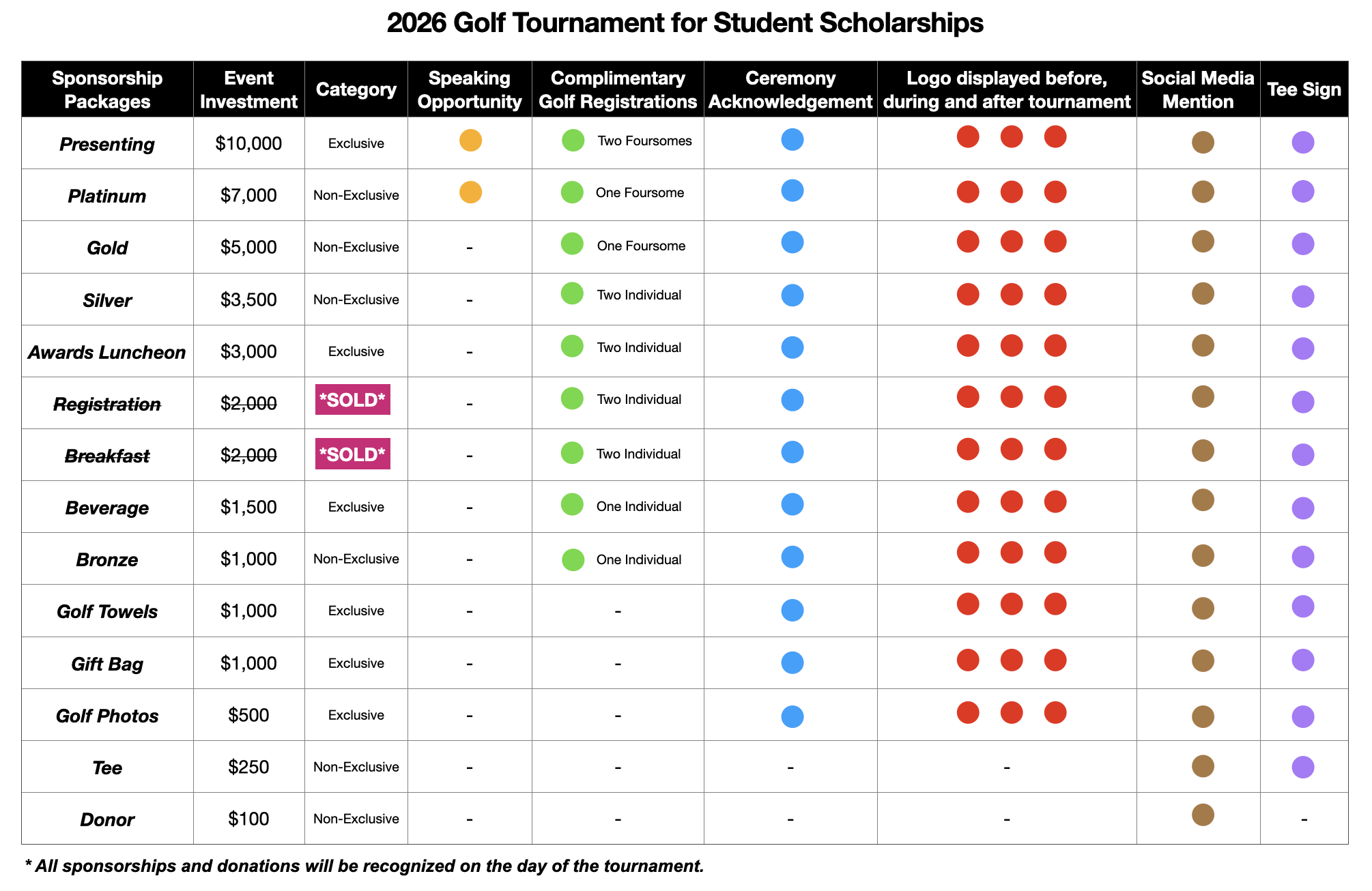Select the Complimentary Golf Registrations header

(618, 89)
